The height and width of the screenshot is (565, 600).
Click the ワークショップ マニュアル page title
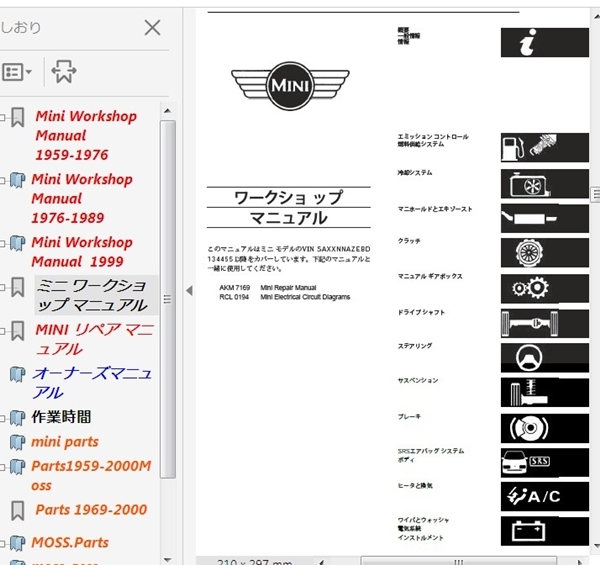pos(289,208)
